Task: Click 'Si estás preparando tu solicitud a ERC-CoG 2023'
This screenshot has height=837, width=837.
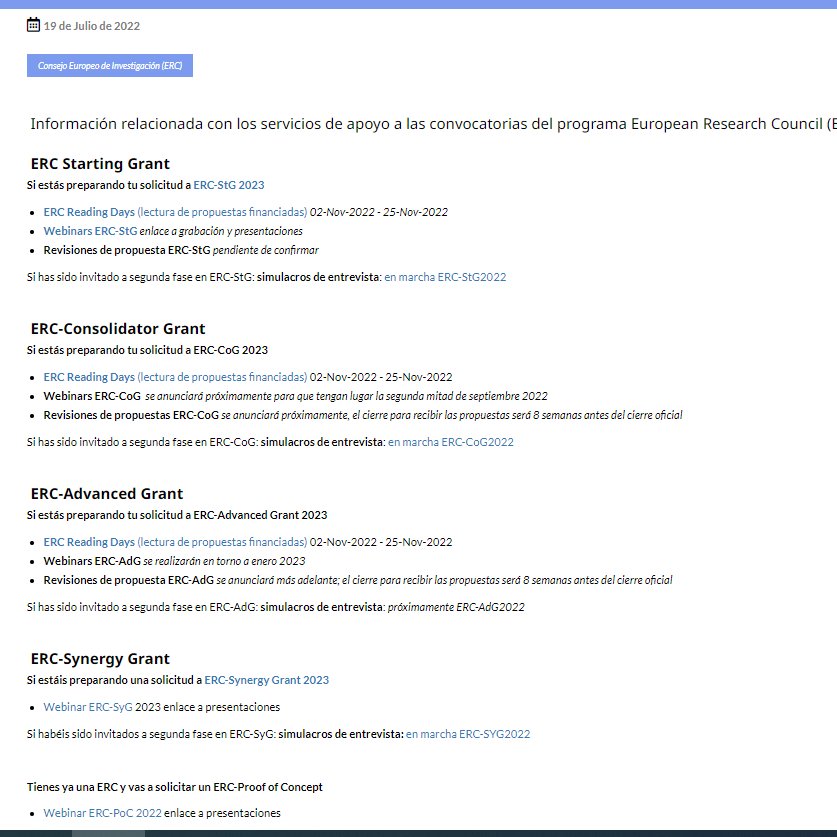Action: tap(147, 350)
